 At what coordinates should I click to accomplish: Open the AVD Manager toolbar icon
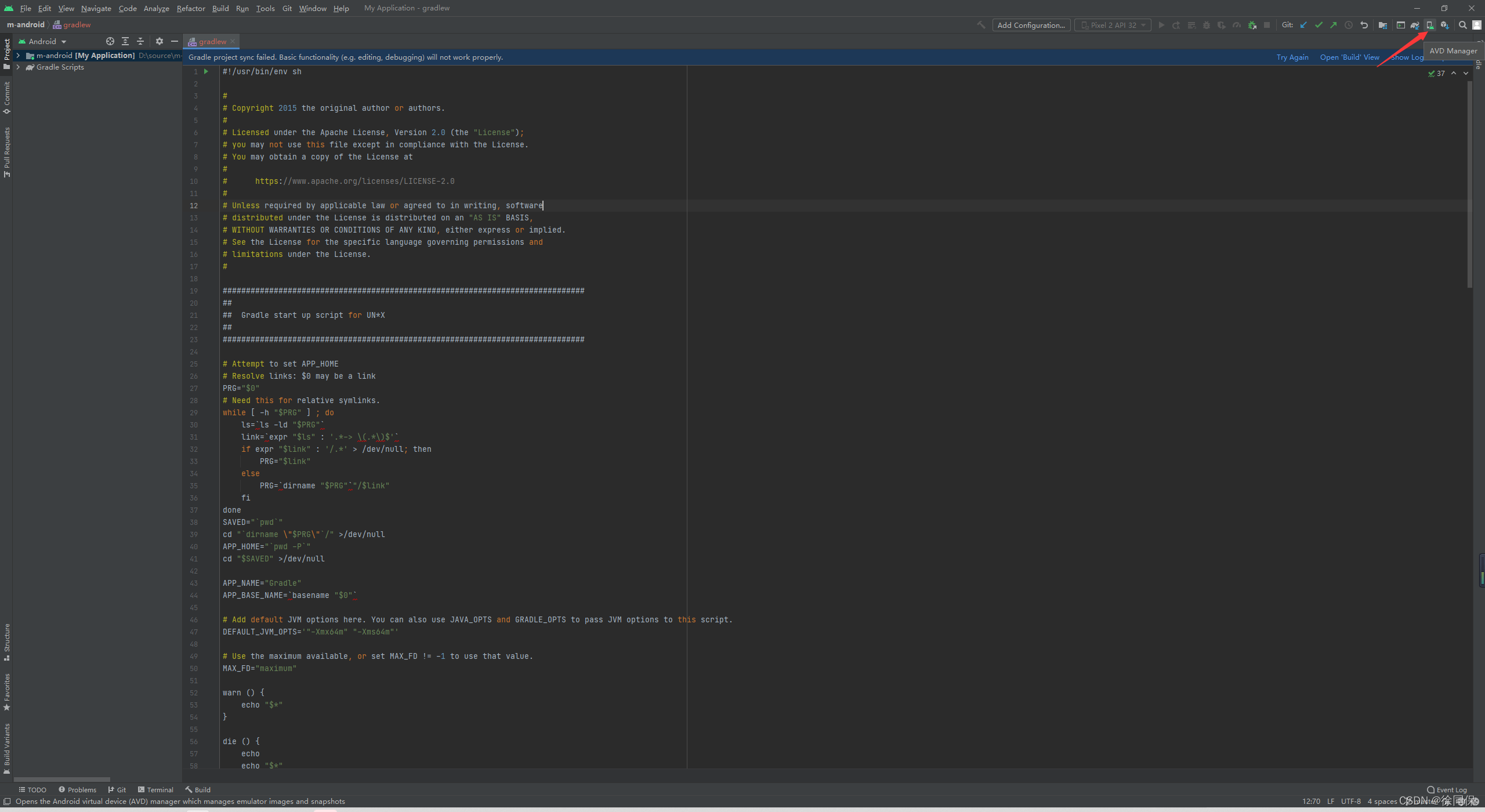tap(1430, 25)
